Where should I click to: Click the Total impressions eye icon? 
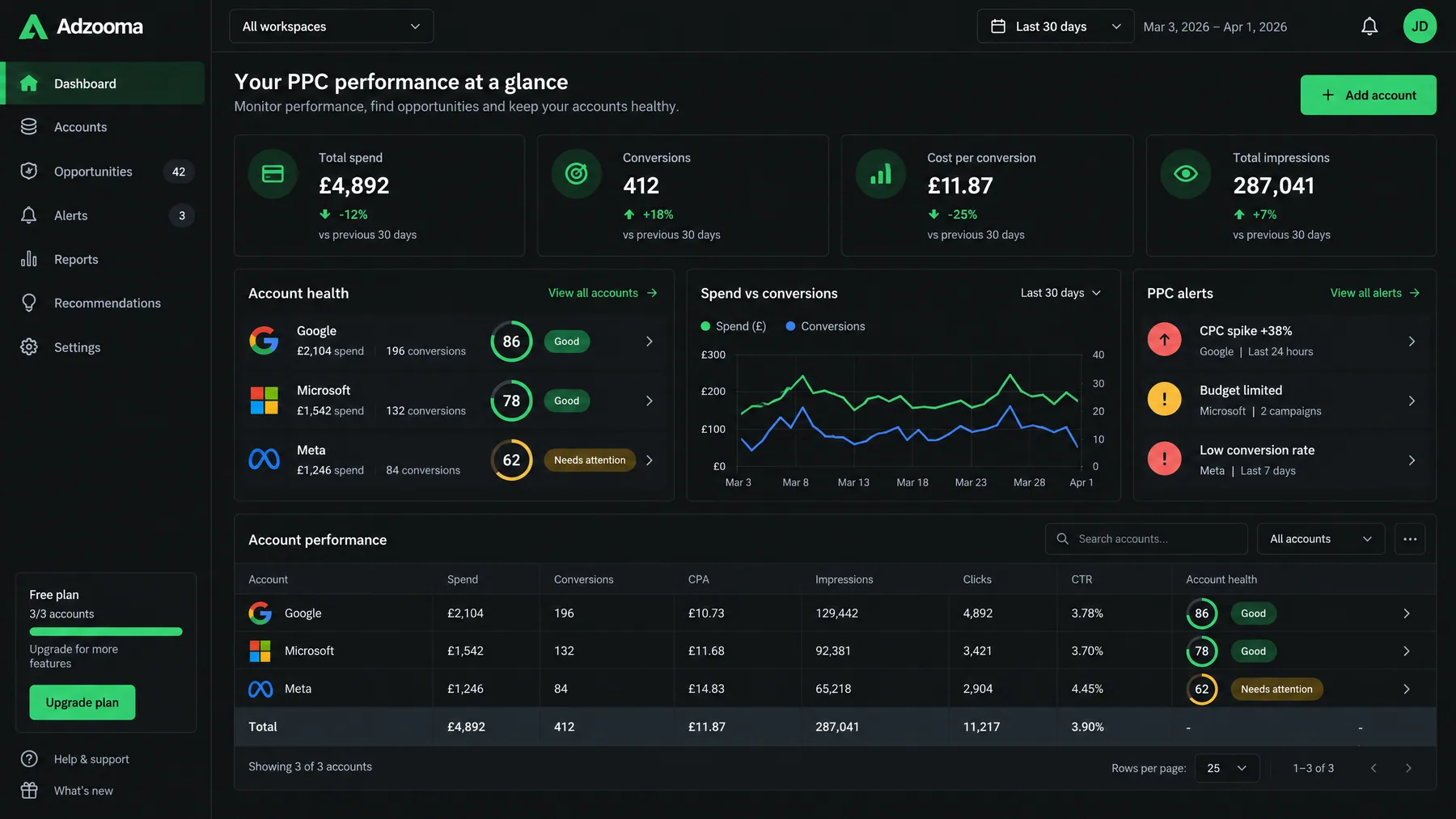[1186, 173]
